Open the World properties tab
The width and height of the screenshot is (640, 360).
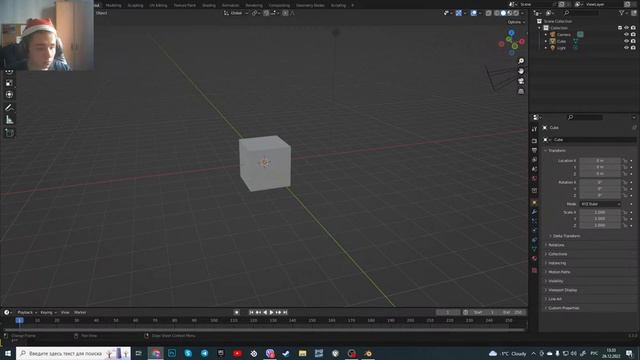coord(534,178)
